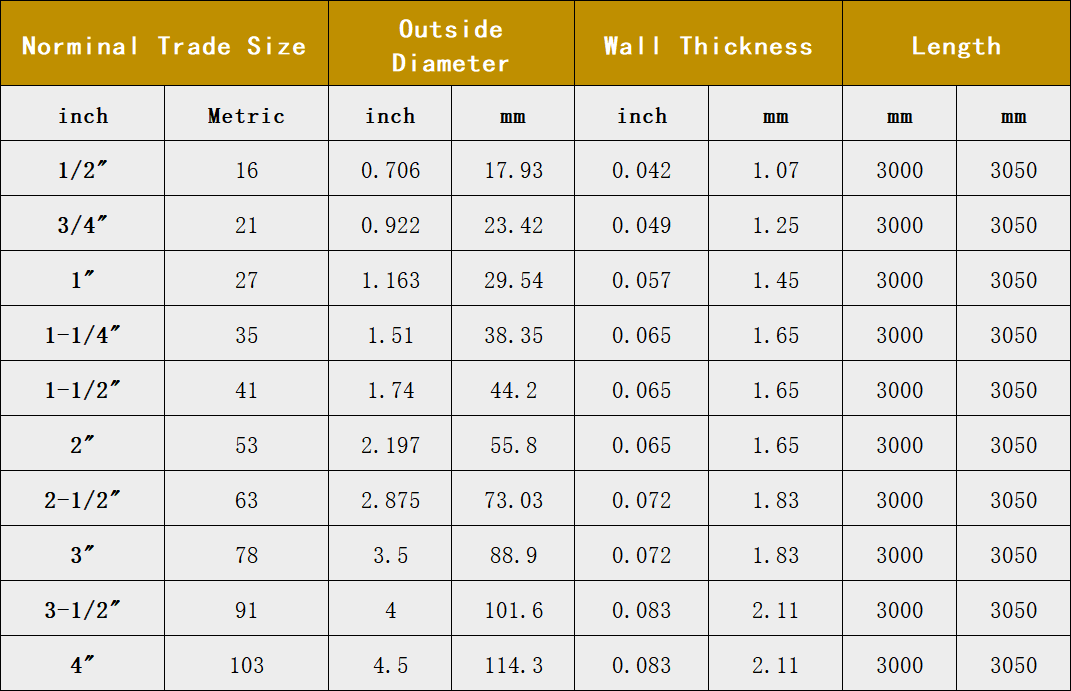The width and height of the screenshot is (1071, 691).
Task: Select metric size 103 cell
Action: pyautogui.click(x=246, y=665)
